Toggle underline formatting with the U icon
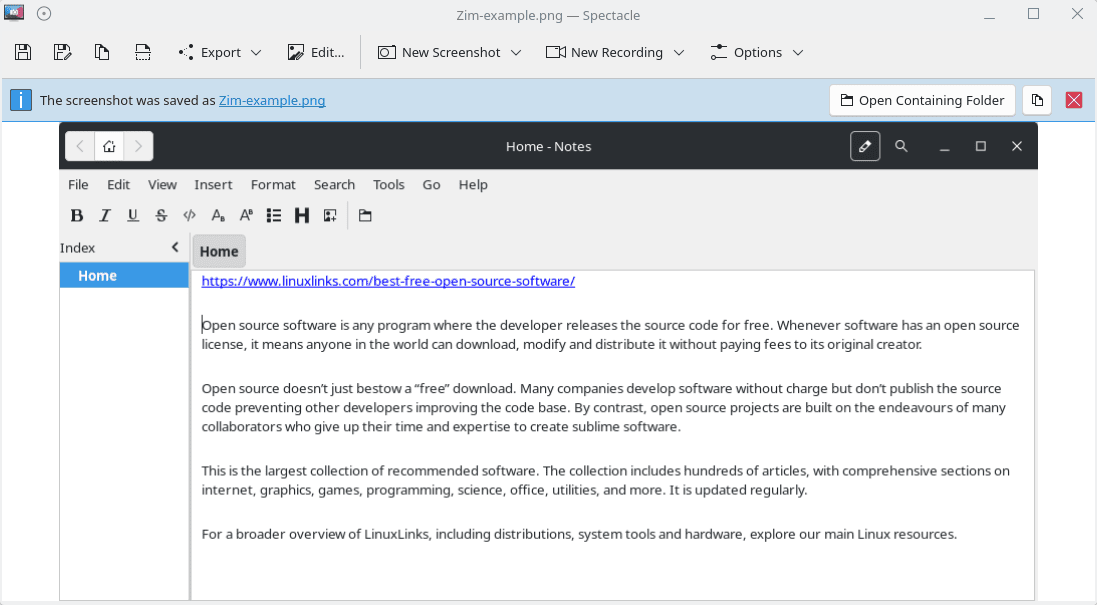Image resolution: width=1097 pixels, height=605 pixels. coord(133,215)
